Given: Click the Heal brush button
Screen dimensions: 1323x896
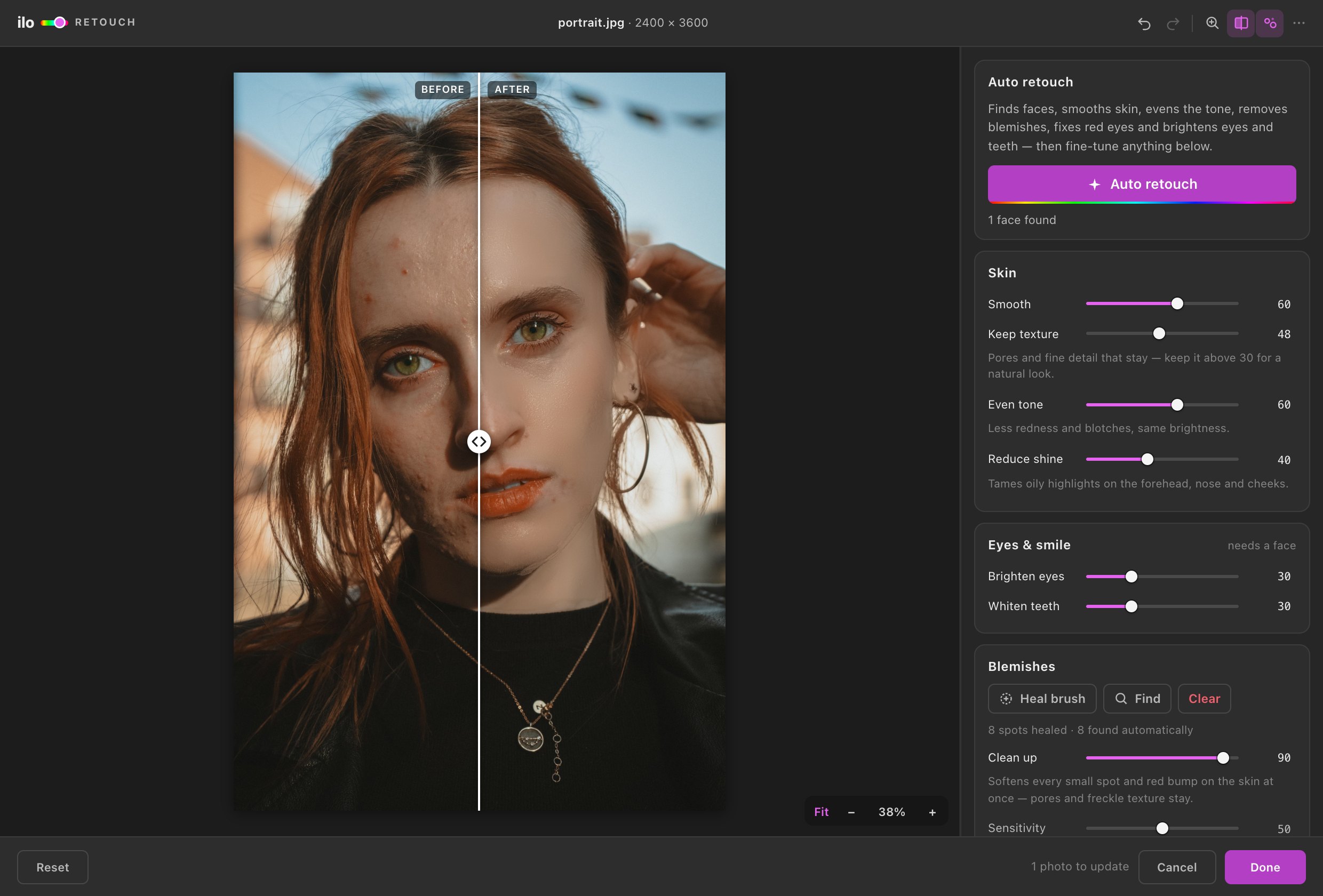Looking at the screenshot, I should click(1042, 699).
